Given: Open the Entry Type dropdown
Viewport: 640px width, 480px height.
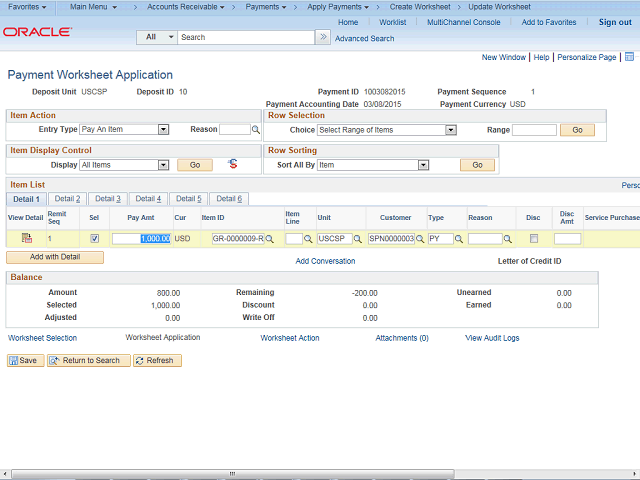Looking at the screenshot, I should [163, 130].
